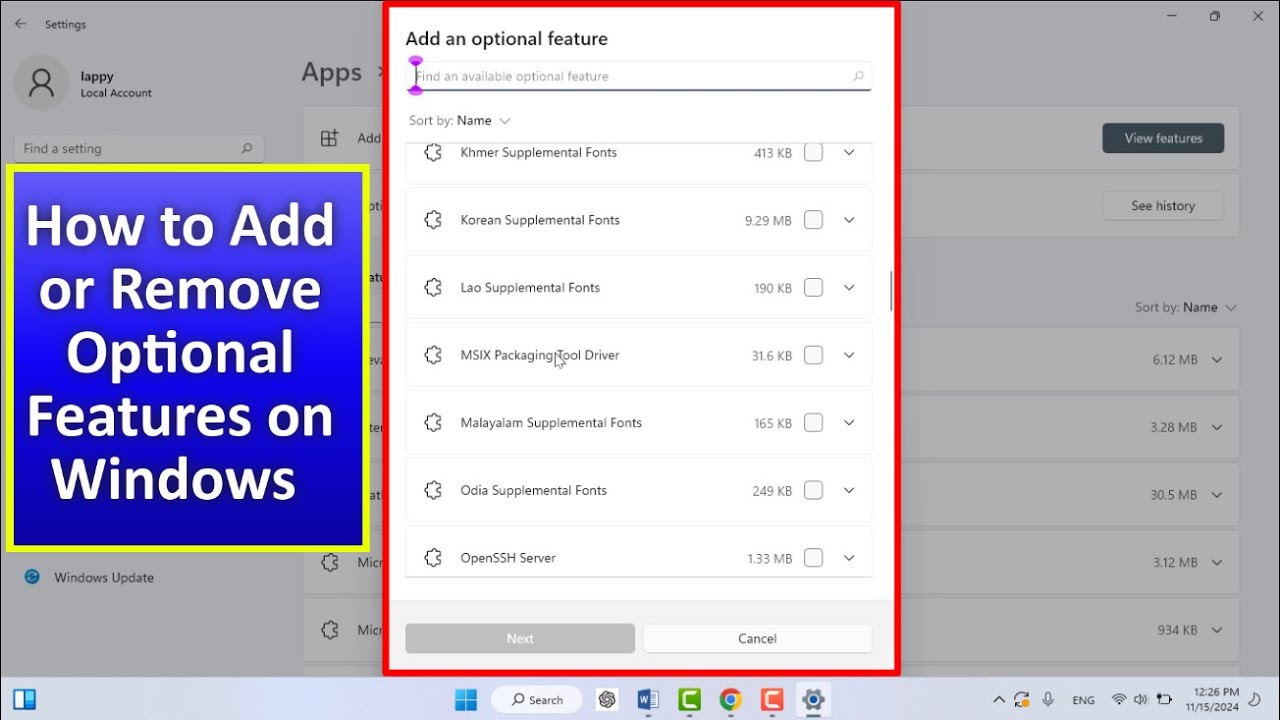Click the Settings gear taskbar icon
This screenshot has height=720, width=1280.
813,699
